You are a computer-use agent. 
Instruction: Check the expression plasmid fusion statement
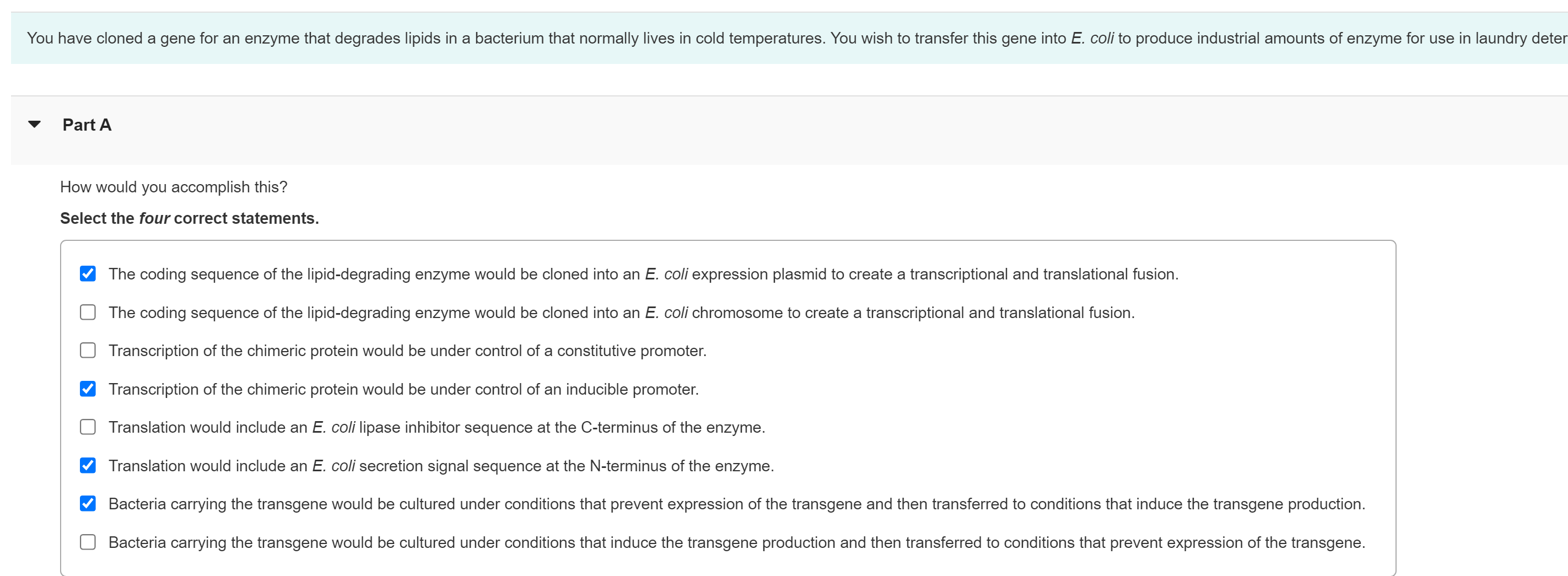click(88, 274)
